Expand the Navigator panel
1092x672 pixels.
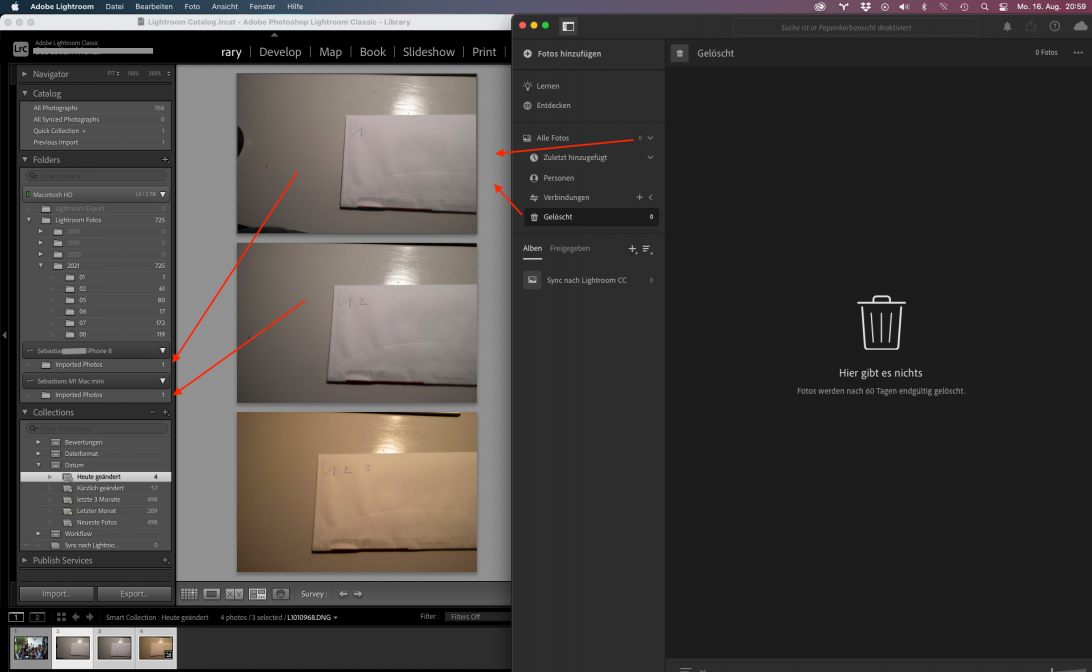tap(25, 74)
